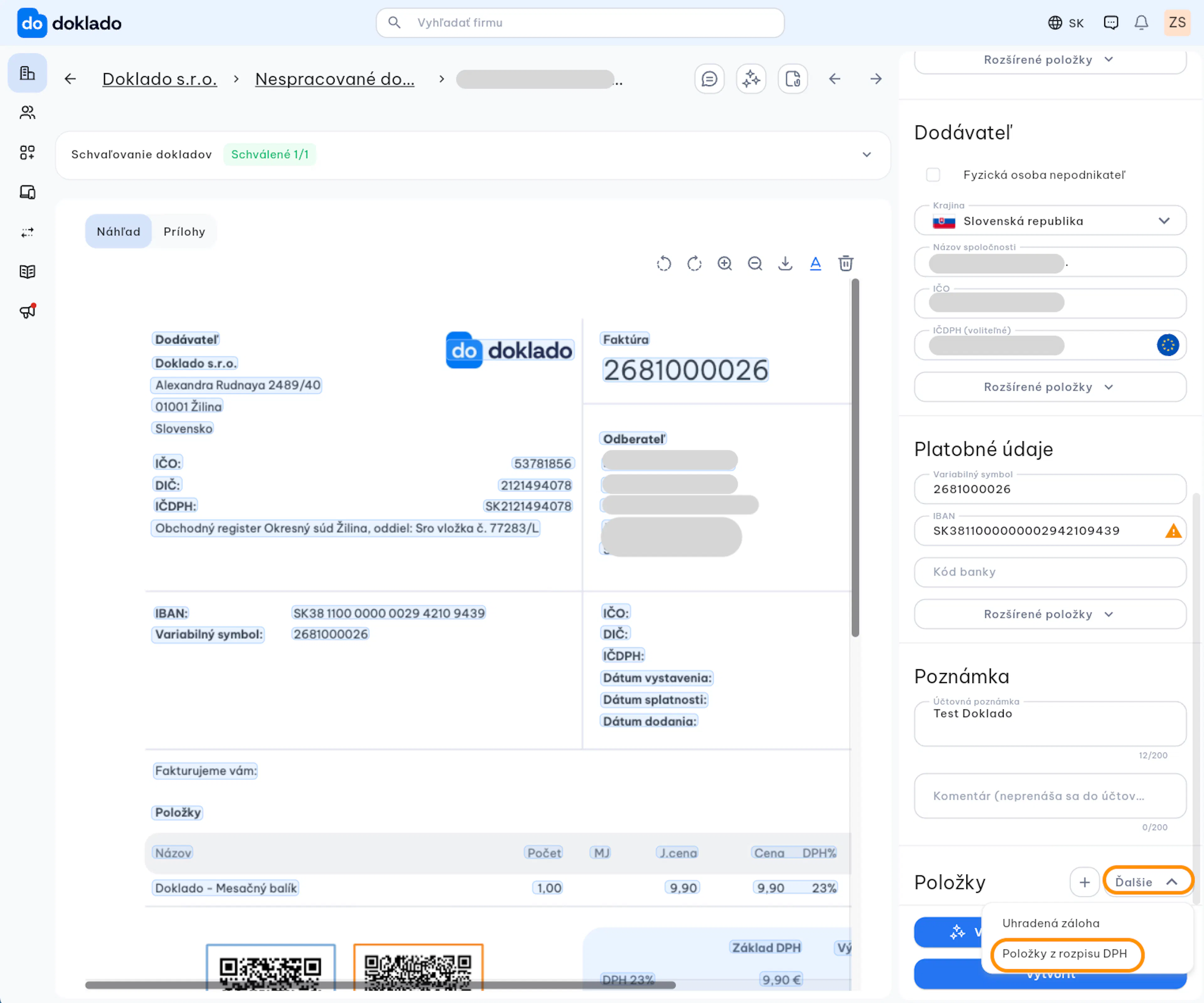
Task: Click the blue-bordered QR code thumbnail
Action: 271,968
